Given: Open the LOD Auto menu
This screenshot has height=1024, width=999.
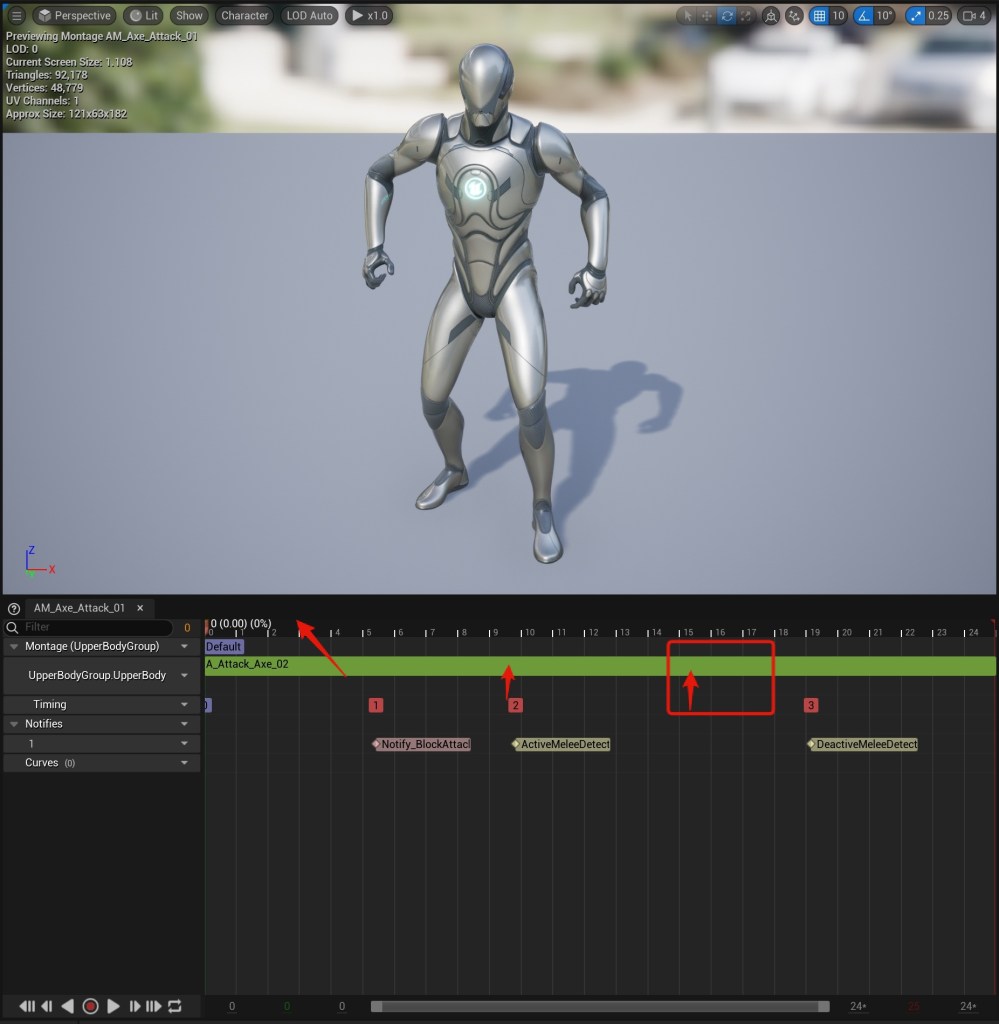Looking at the screenshot, I should point(308,16).
